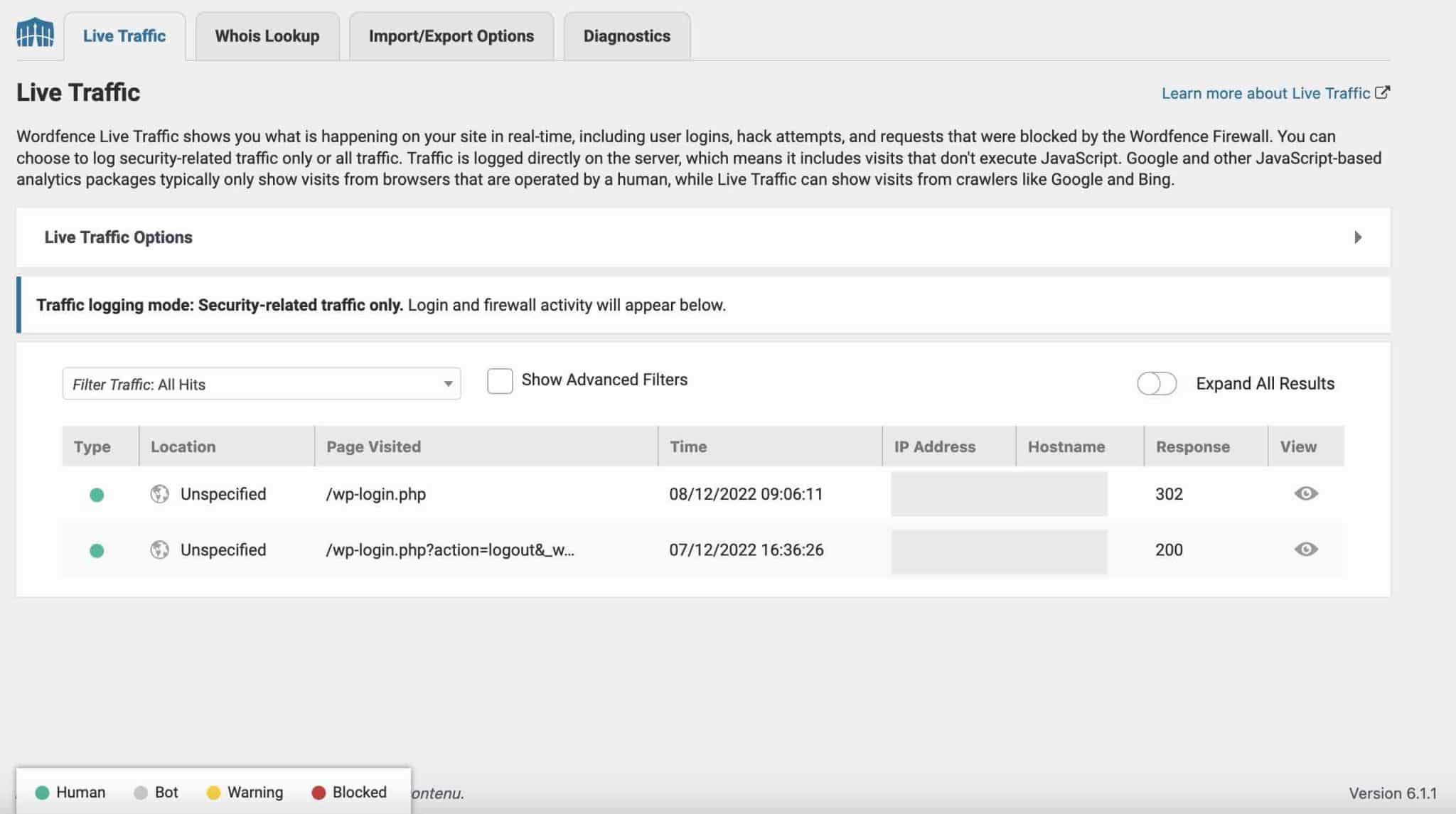Open the Import/Export Options tab
This screenshot has height=814, width=1456.
451,36
